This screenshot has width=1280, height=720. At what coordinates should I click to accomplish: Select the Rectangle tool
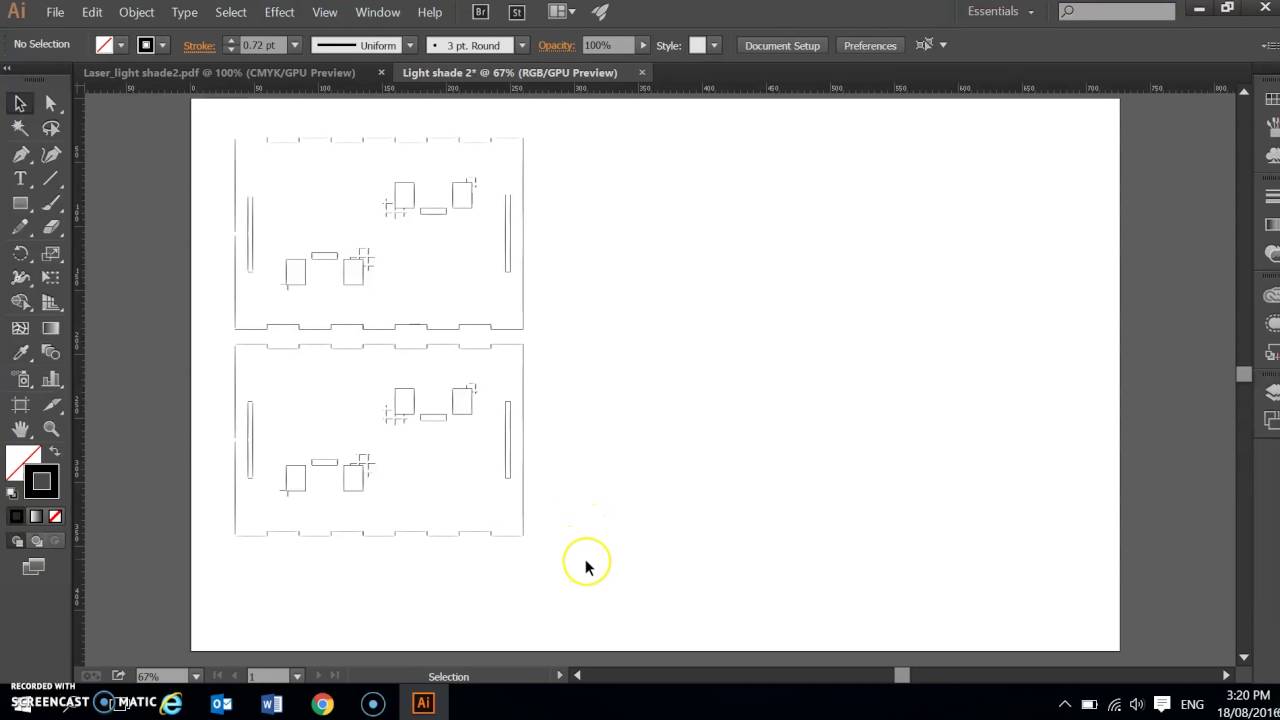pyautogui.click(x=20, y=203)
